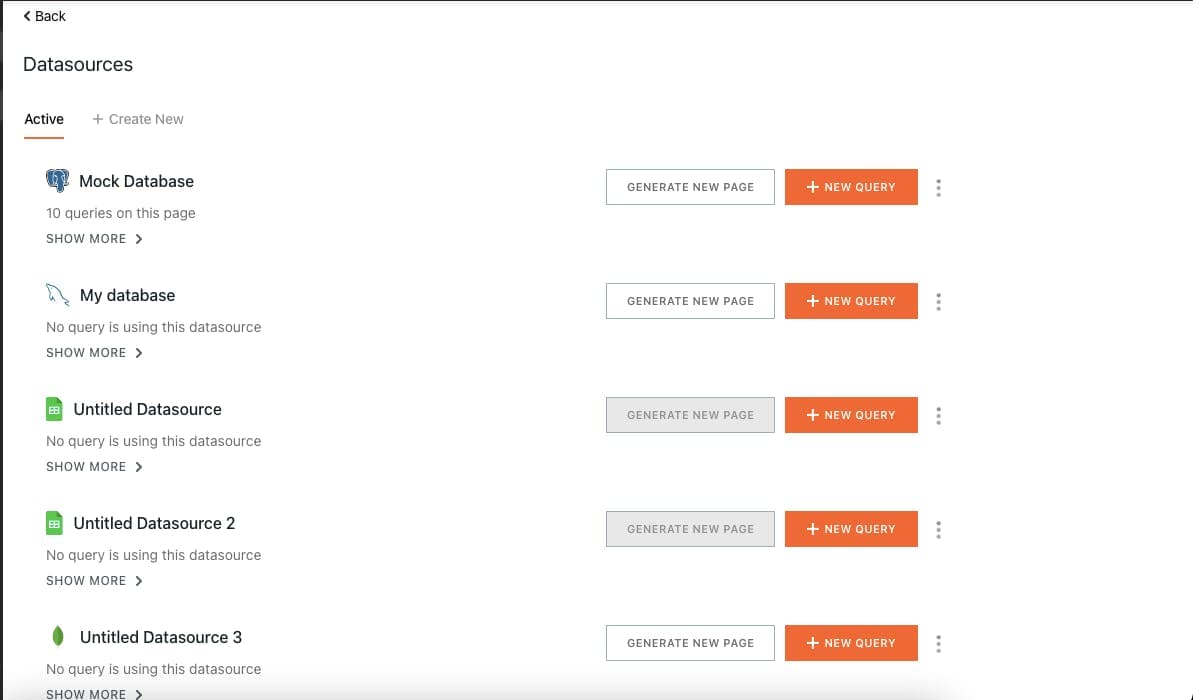Image resolution: width=1193 pixels, height=700 pixels.
Task: Open the three-dot menu for Untitled Datasource 2
Action: pyautogui.click(x=938, y=529)
